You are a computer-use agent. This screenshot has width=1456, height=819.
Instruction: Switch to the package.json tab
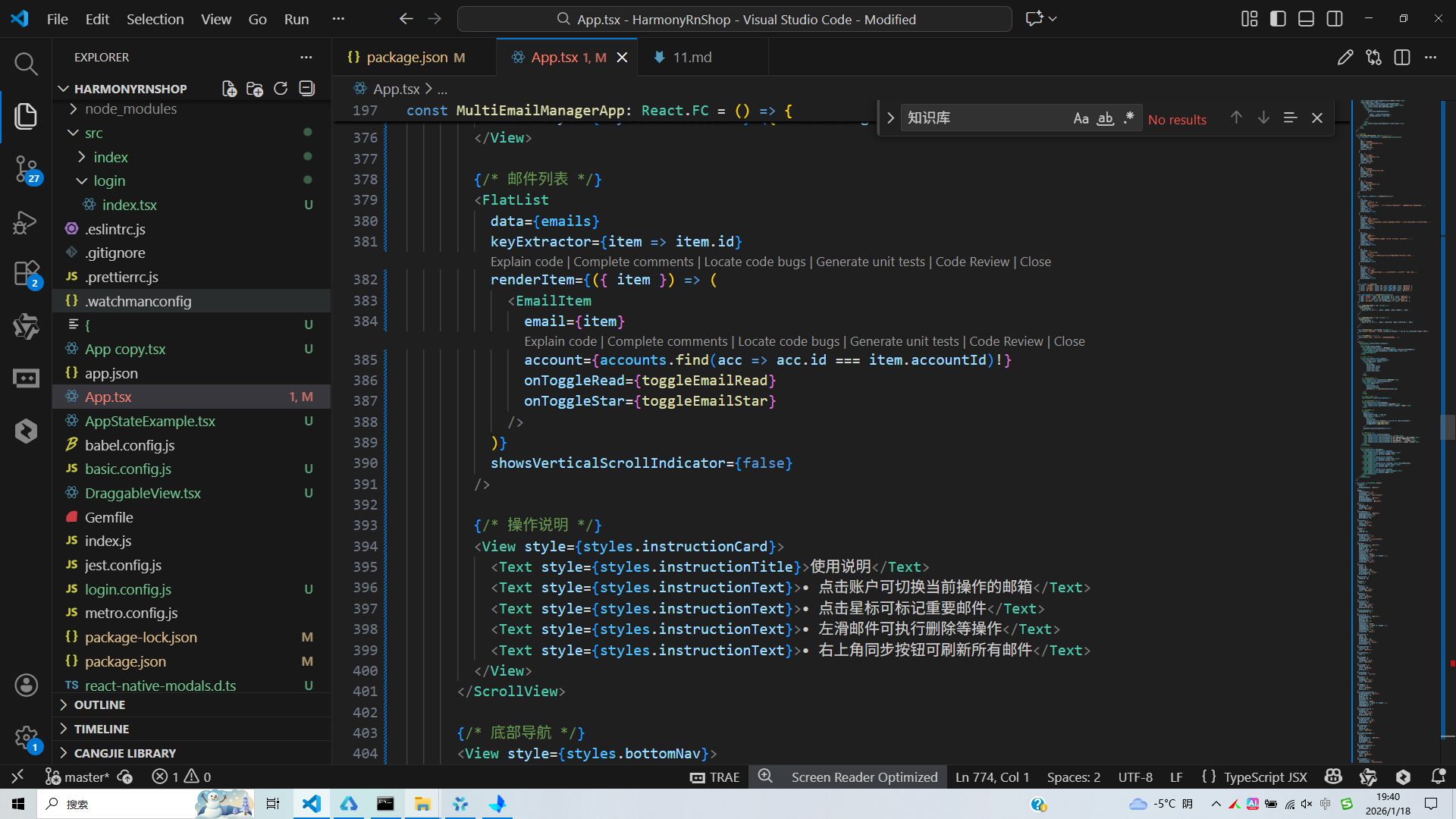406,58
